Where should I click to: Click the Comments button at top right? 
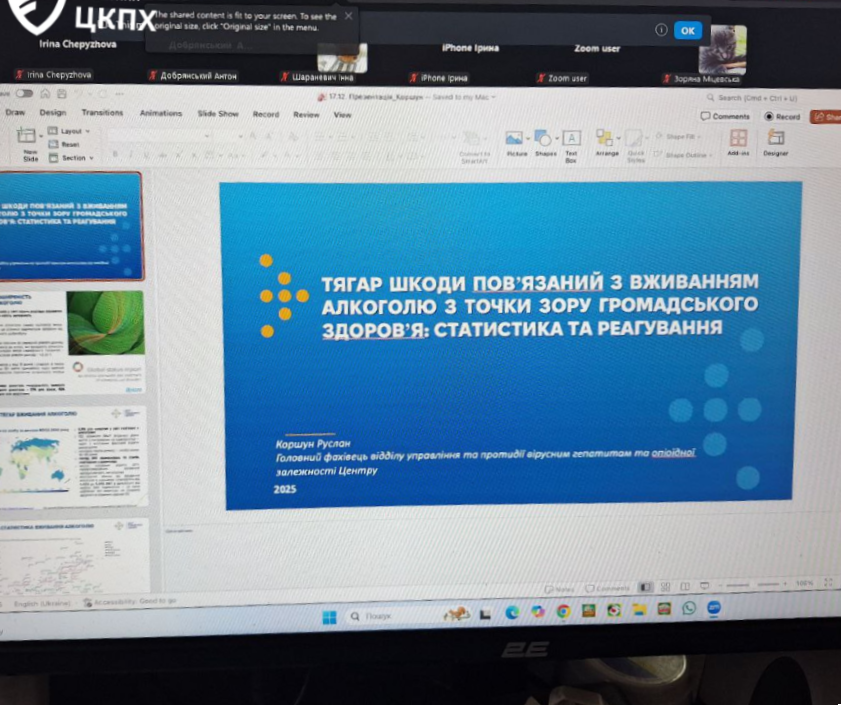(x=726, y=116)
